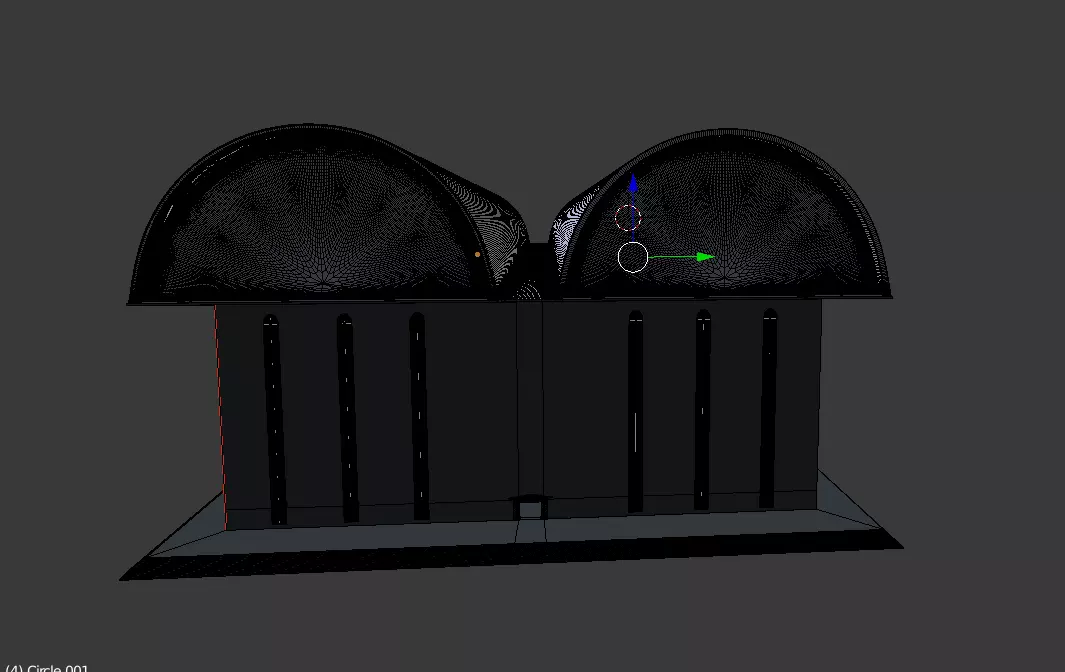Screen dimensions: 1065x672
Task: Click the white circle at gizmo center
Action: (632, 258)
